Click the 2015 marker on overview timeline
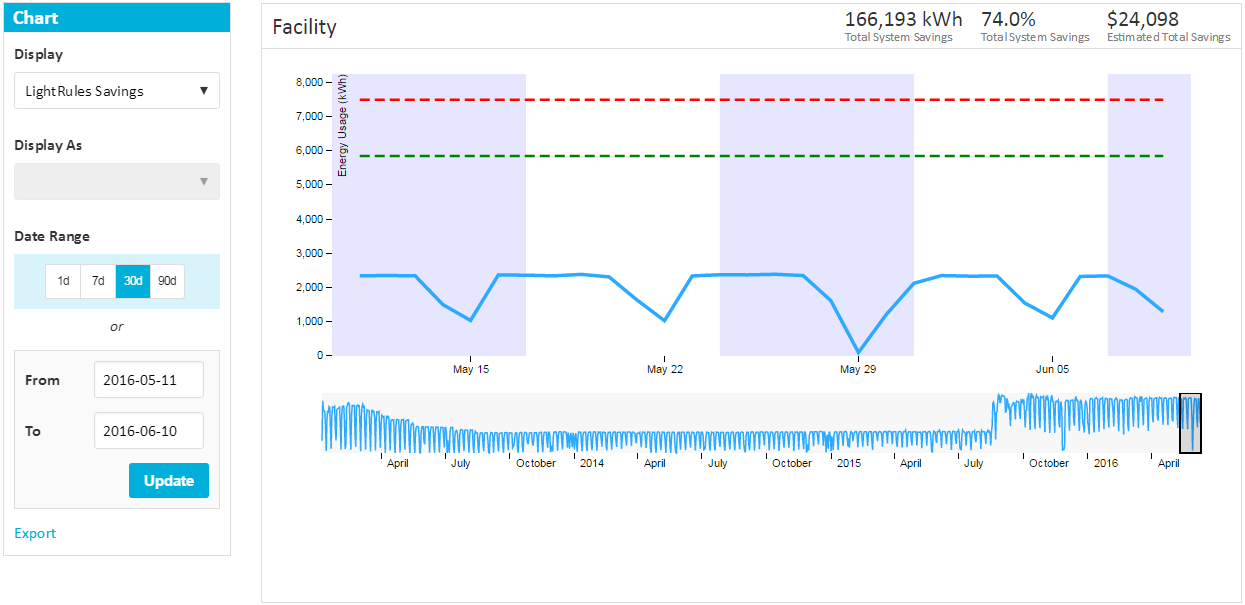This screenshot has width=1245, height=605. point(848,463)
